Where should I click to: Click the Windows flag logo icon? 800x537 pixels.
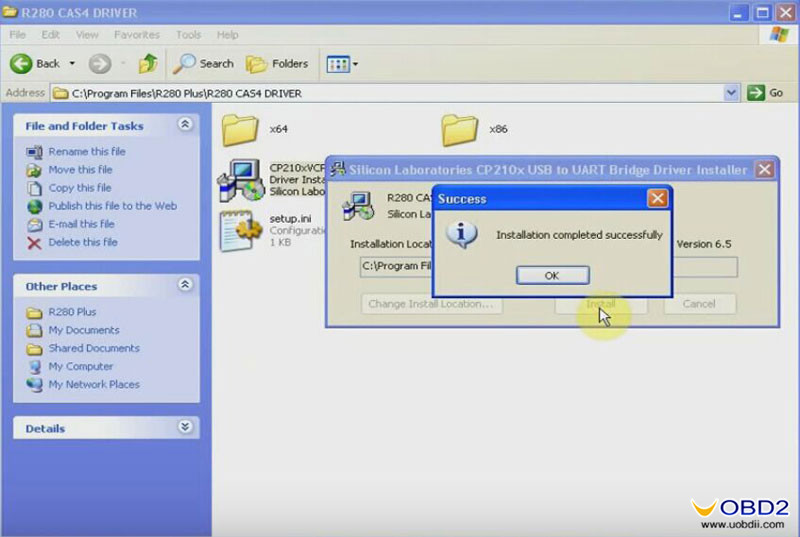[x=779, y=35]
